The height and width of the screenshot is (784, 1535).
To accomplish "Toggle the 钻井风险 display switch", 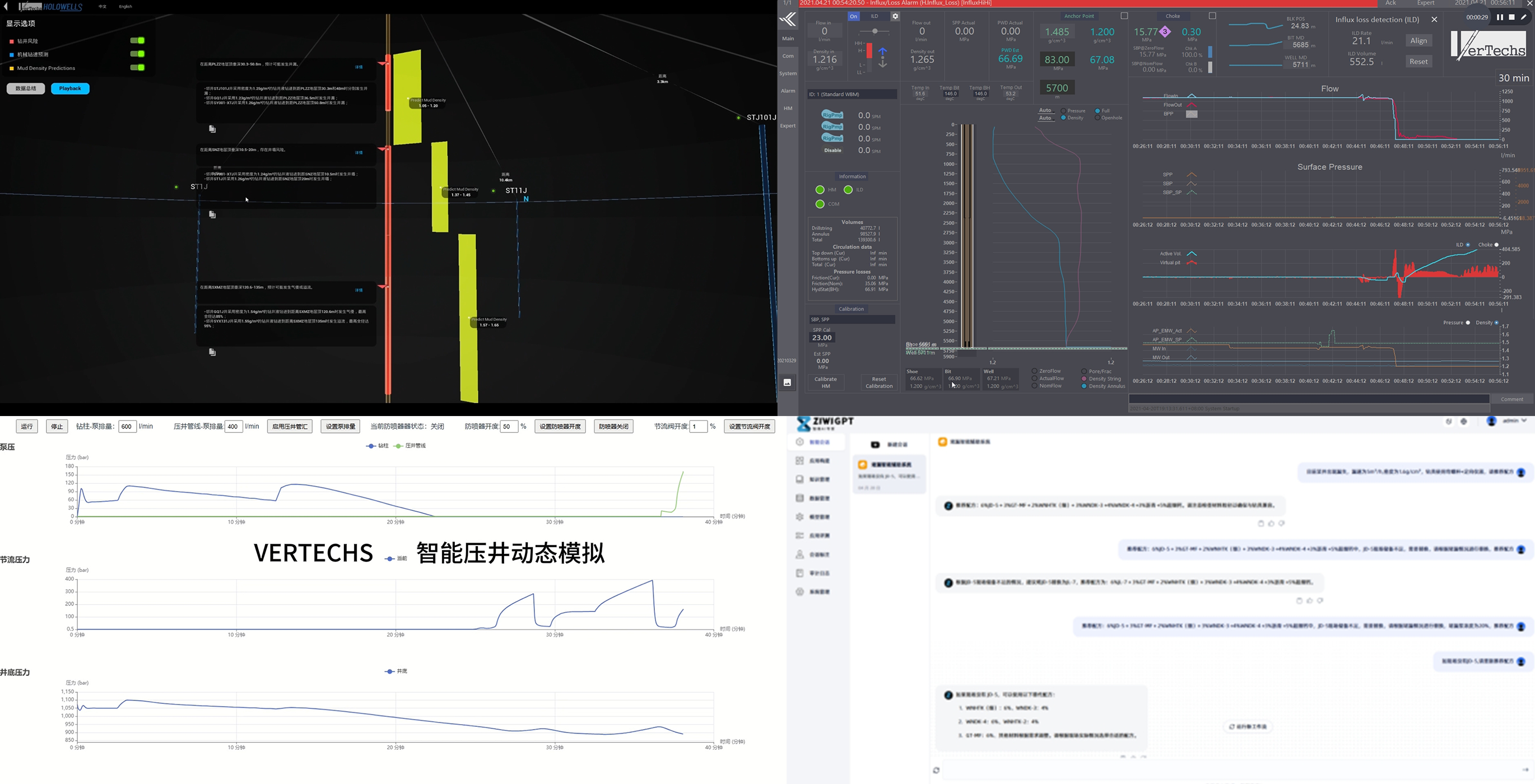I will [x=137, y=40].
